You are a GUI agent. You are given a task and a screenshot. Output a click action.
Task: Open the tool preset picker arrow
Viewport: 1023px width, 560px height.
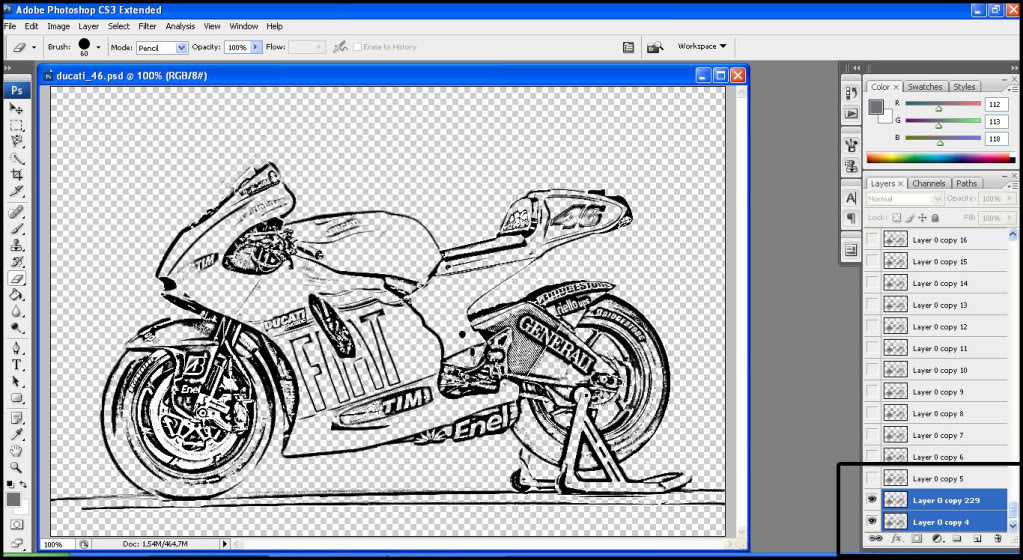coord(34,47)
